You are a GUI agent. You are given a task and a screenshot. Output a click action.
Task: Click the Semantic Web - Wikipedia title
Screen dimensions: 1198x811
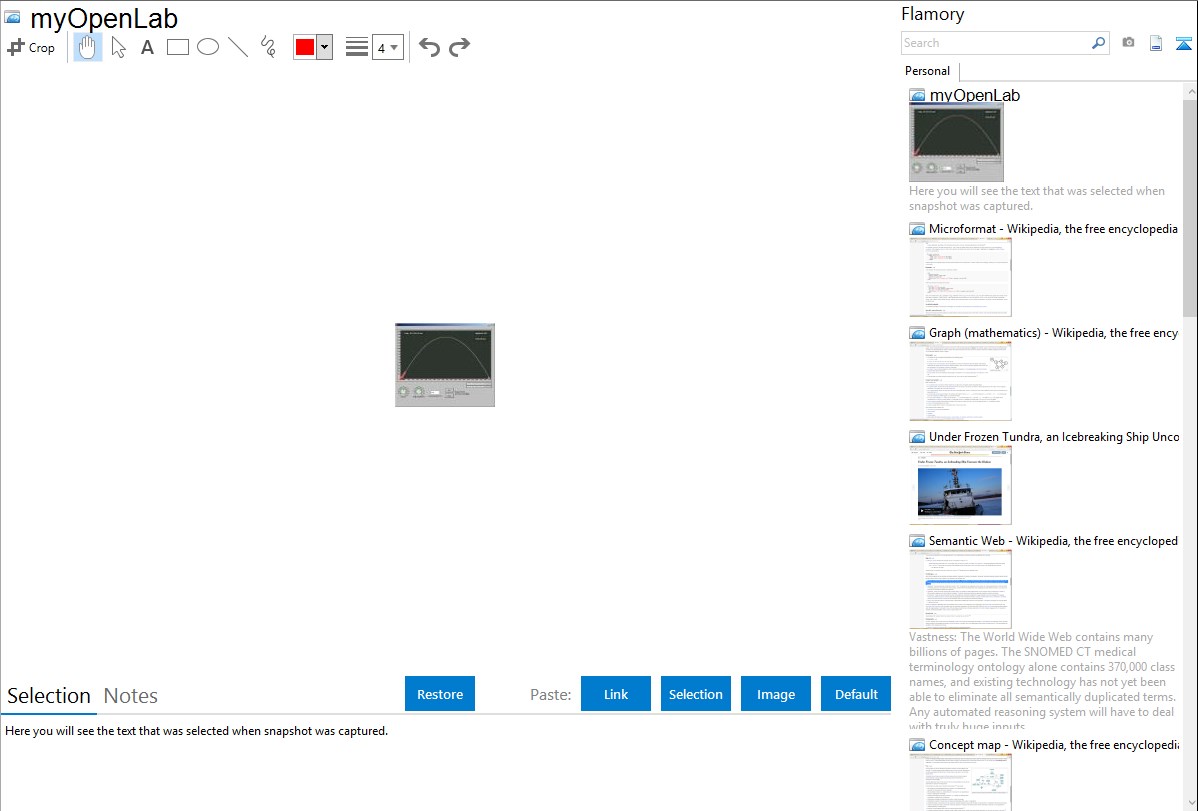[x=1053, y=540]
